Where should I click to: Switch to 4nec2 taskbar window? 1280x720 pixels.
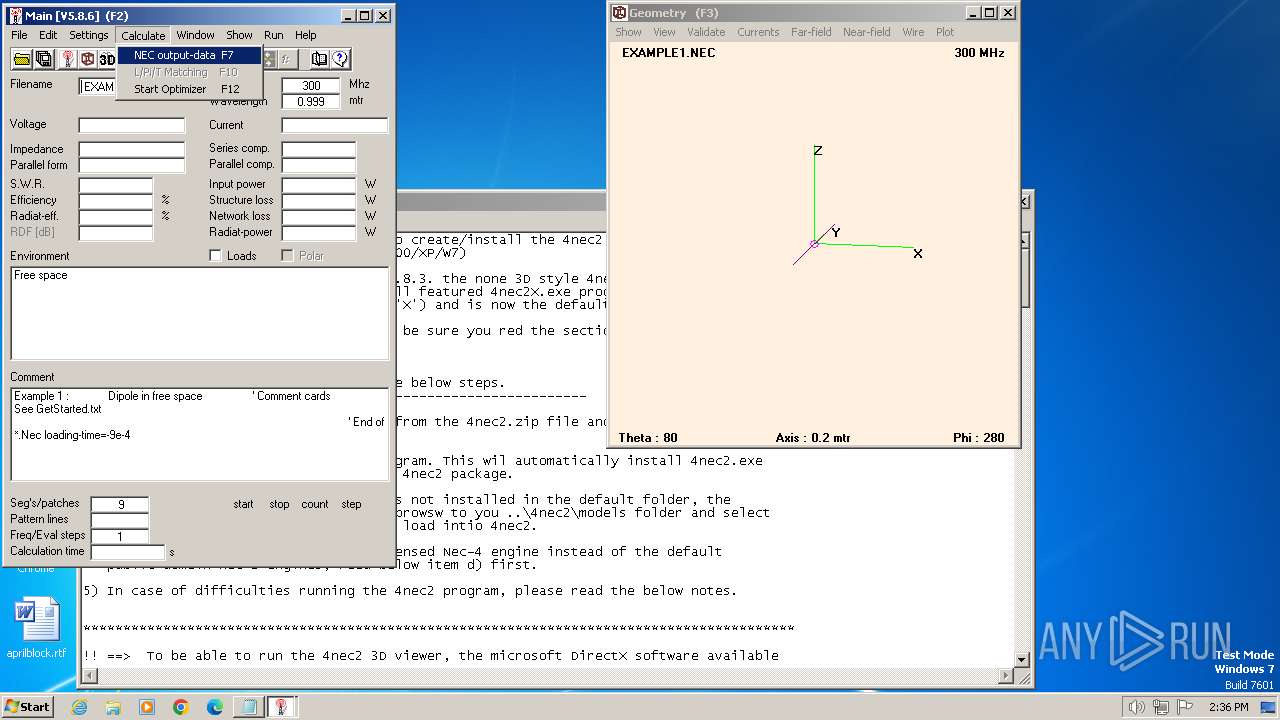pyautogui.click(x=282, y=707)
